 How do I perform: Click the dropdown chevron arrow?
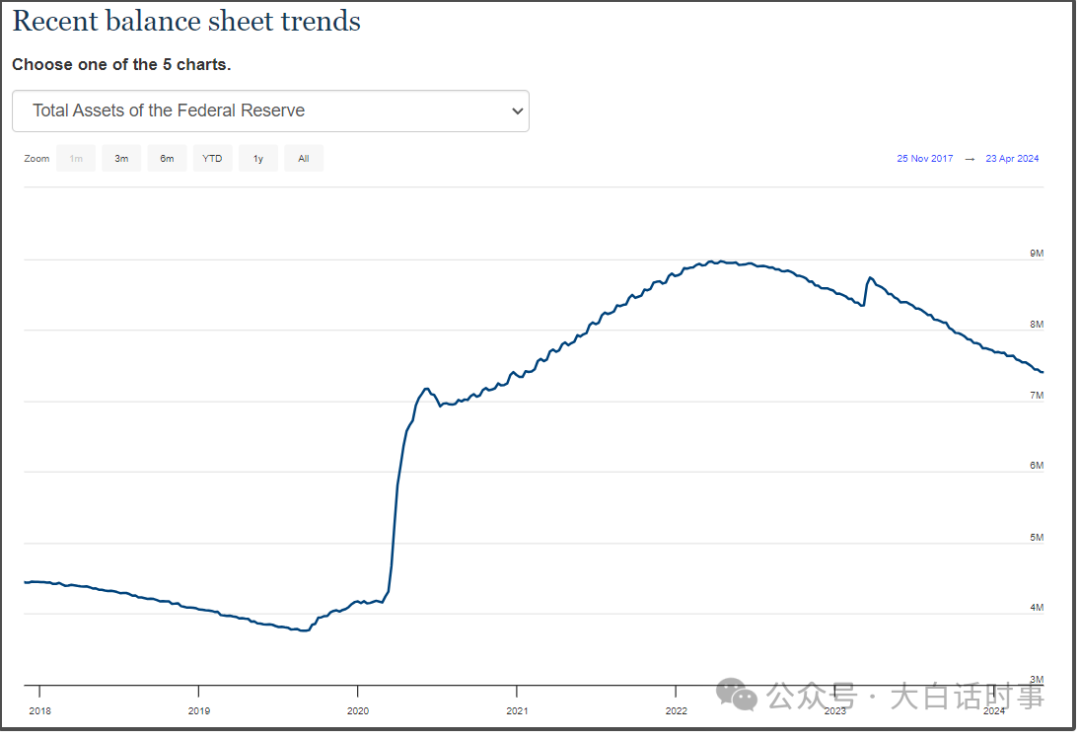(x=517, y=111)
